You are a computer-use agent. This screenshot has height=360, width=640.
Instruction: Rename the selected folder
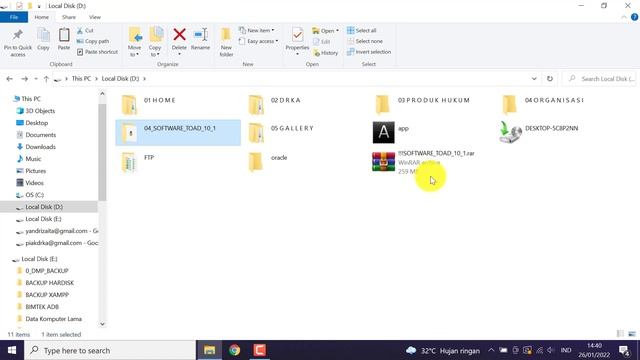[x=200, y=40]
